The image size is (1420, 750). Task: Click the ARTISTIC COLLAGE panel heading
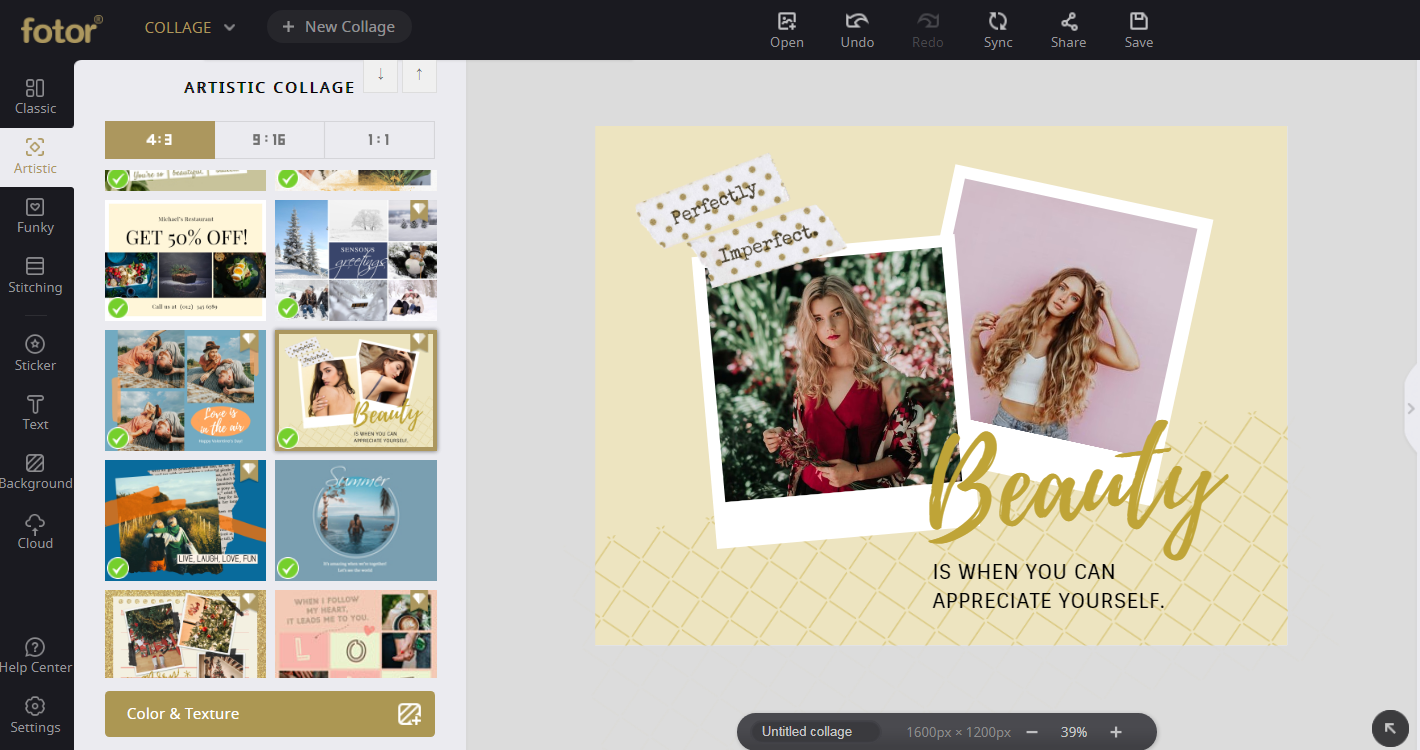[270, 88]
